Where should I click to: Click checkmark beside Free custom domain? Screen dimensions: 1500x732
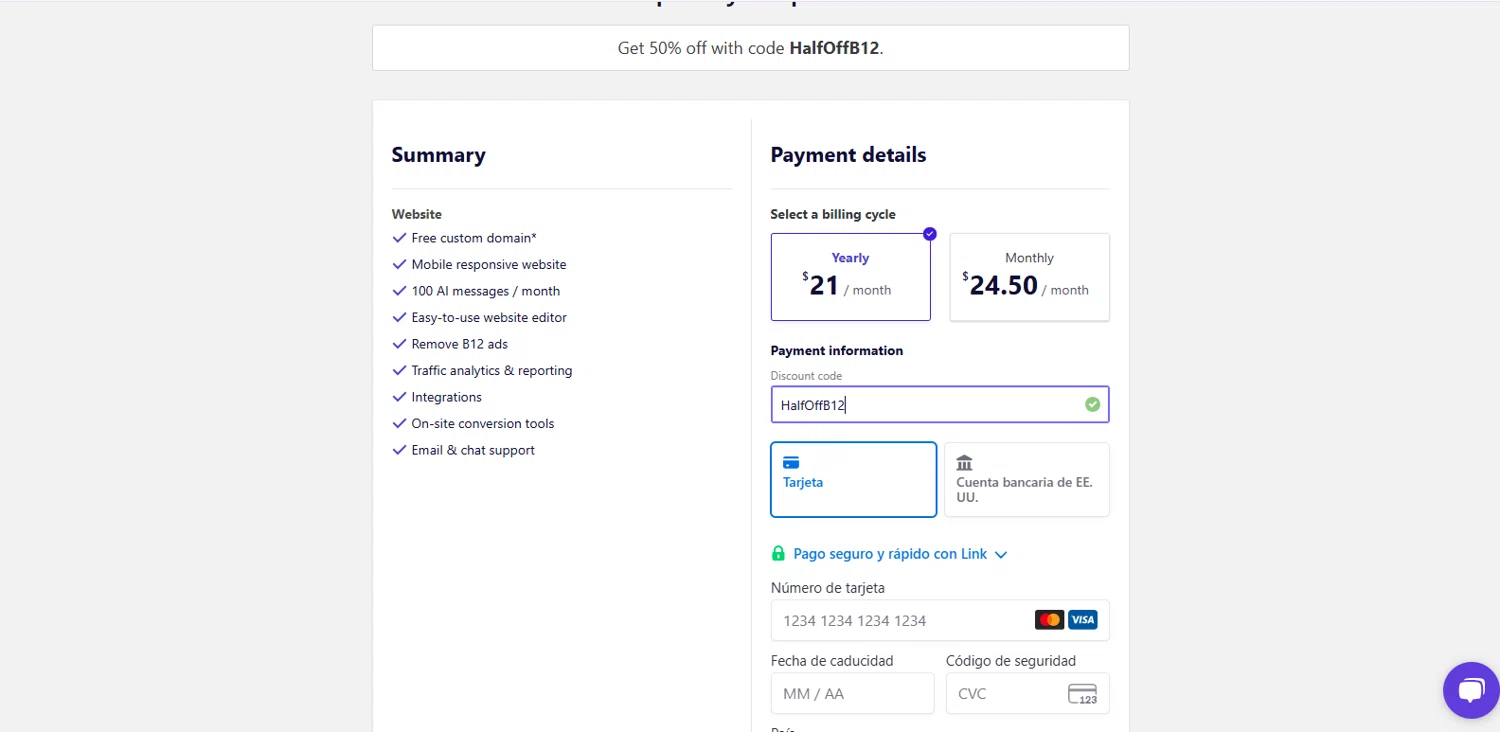click(399, 238)
